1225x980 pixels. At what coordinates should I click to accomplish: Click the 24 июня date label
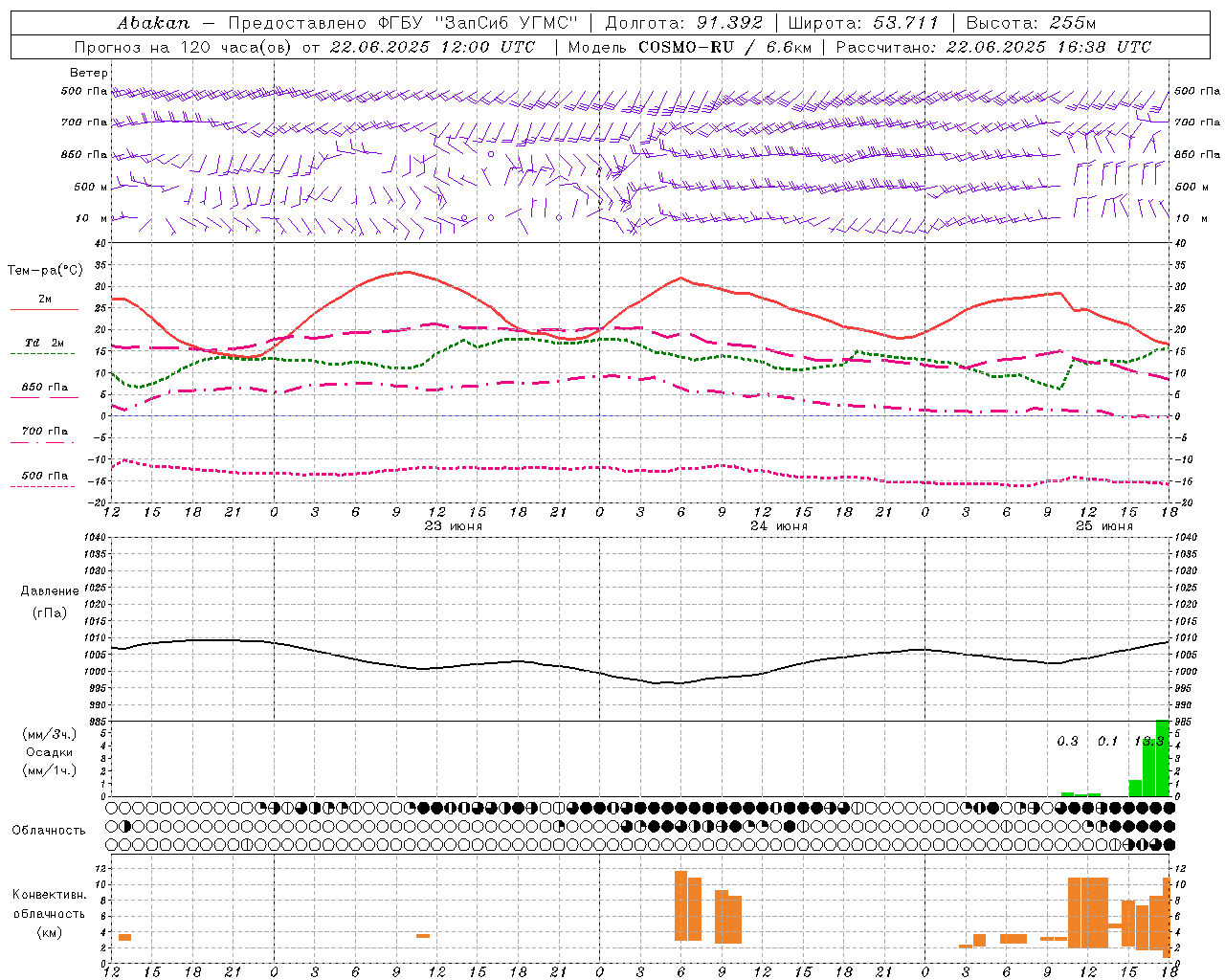click(x=778, y=526)
